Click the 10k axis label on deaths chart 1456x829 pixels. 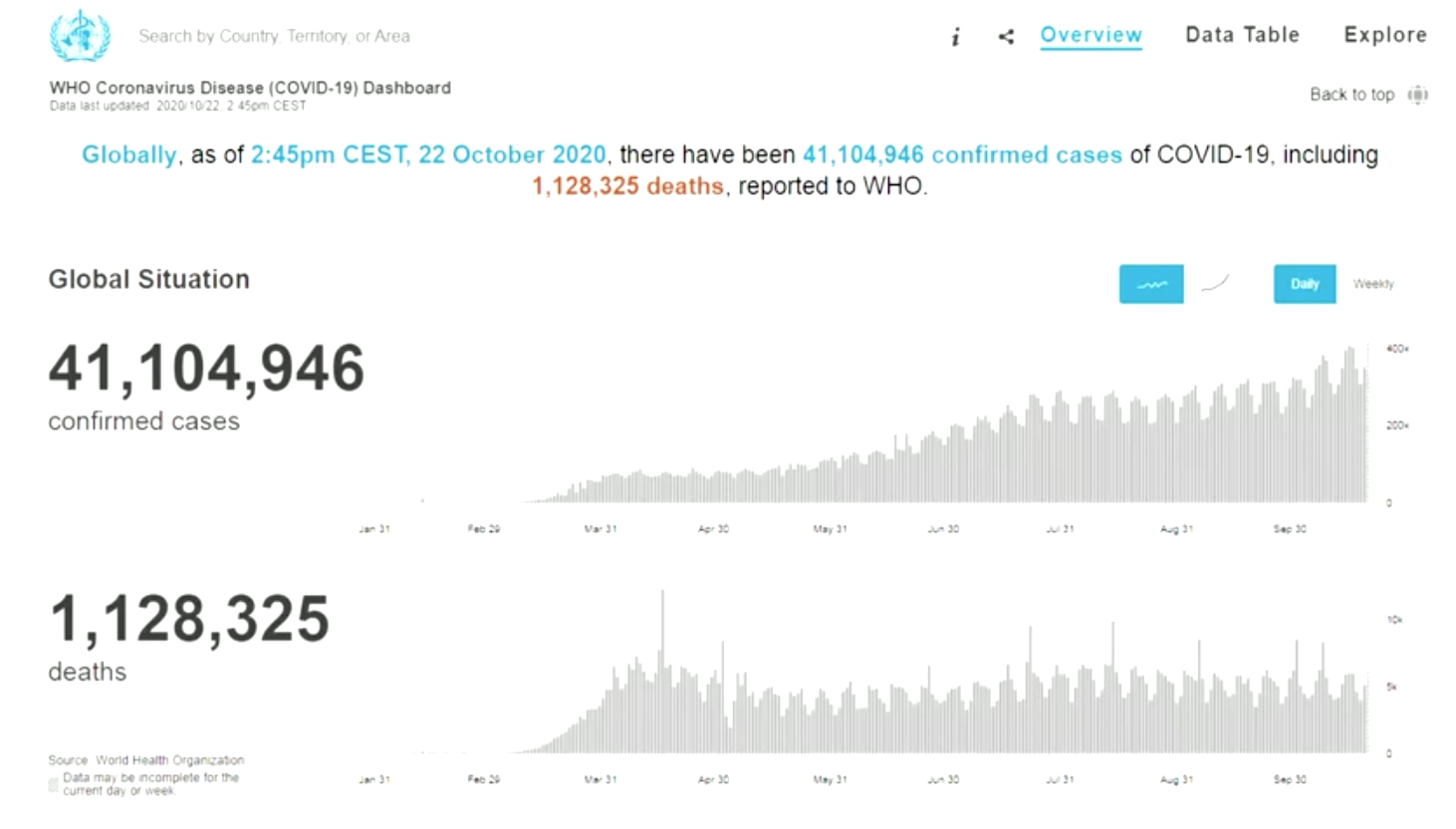1394,620
